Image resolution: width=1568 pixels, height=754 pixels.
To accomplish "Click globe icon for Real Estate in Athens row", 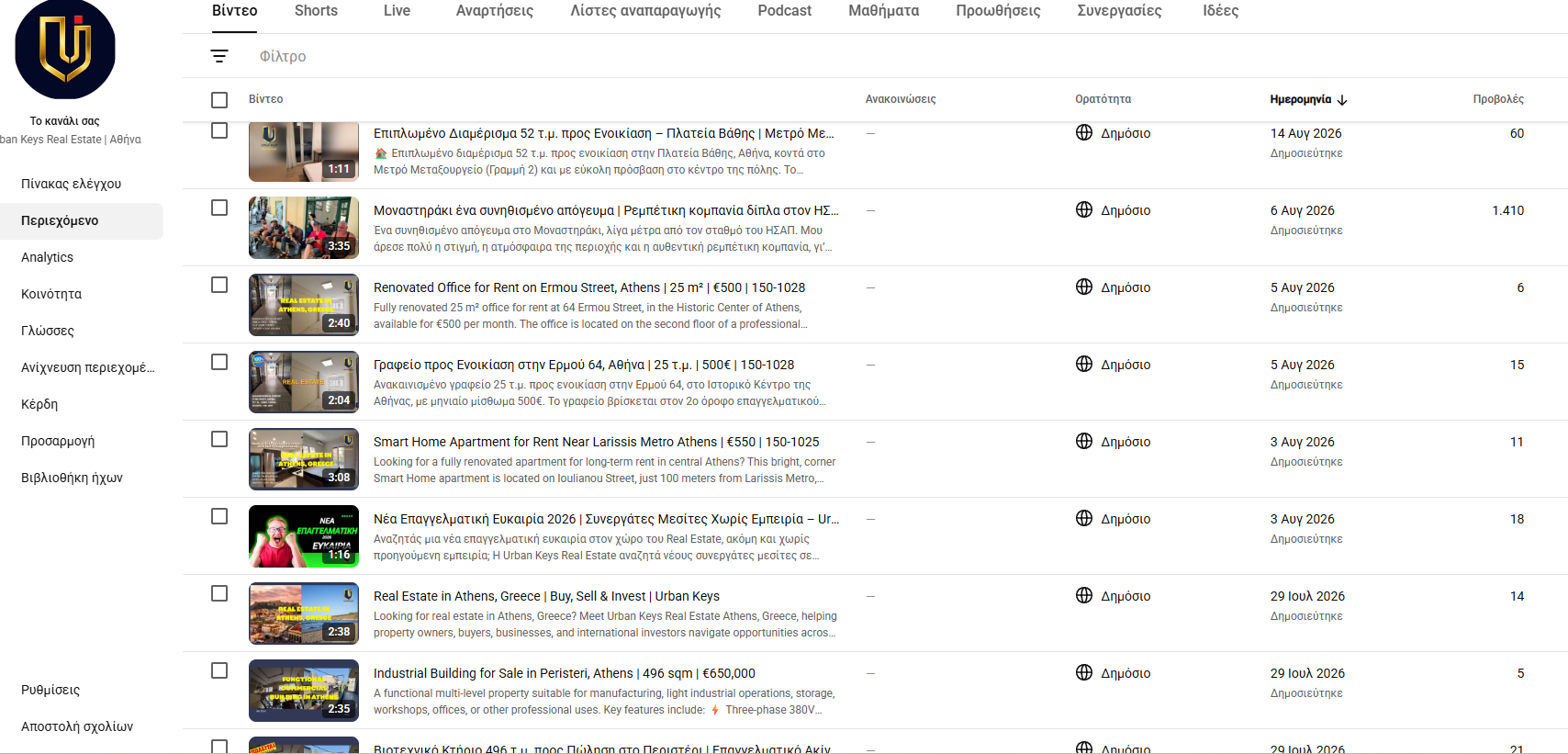I will pyautogui.click(x=1084, y=595).
